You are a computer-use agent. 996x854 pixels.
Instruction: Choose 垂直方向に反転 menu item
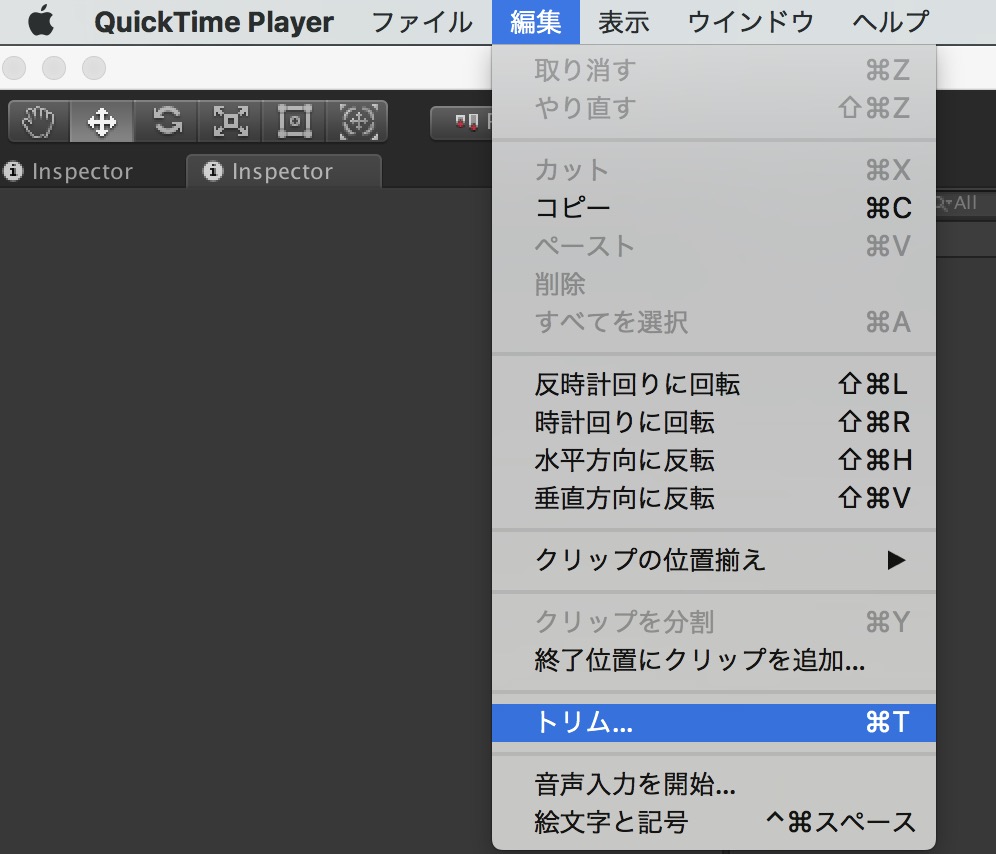click(714, 498)
